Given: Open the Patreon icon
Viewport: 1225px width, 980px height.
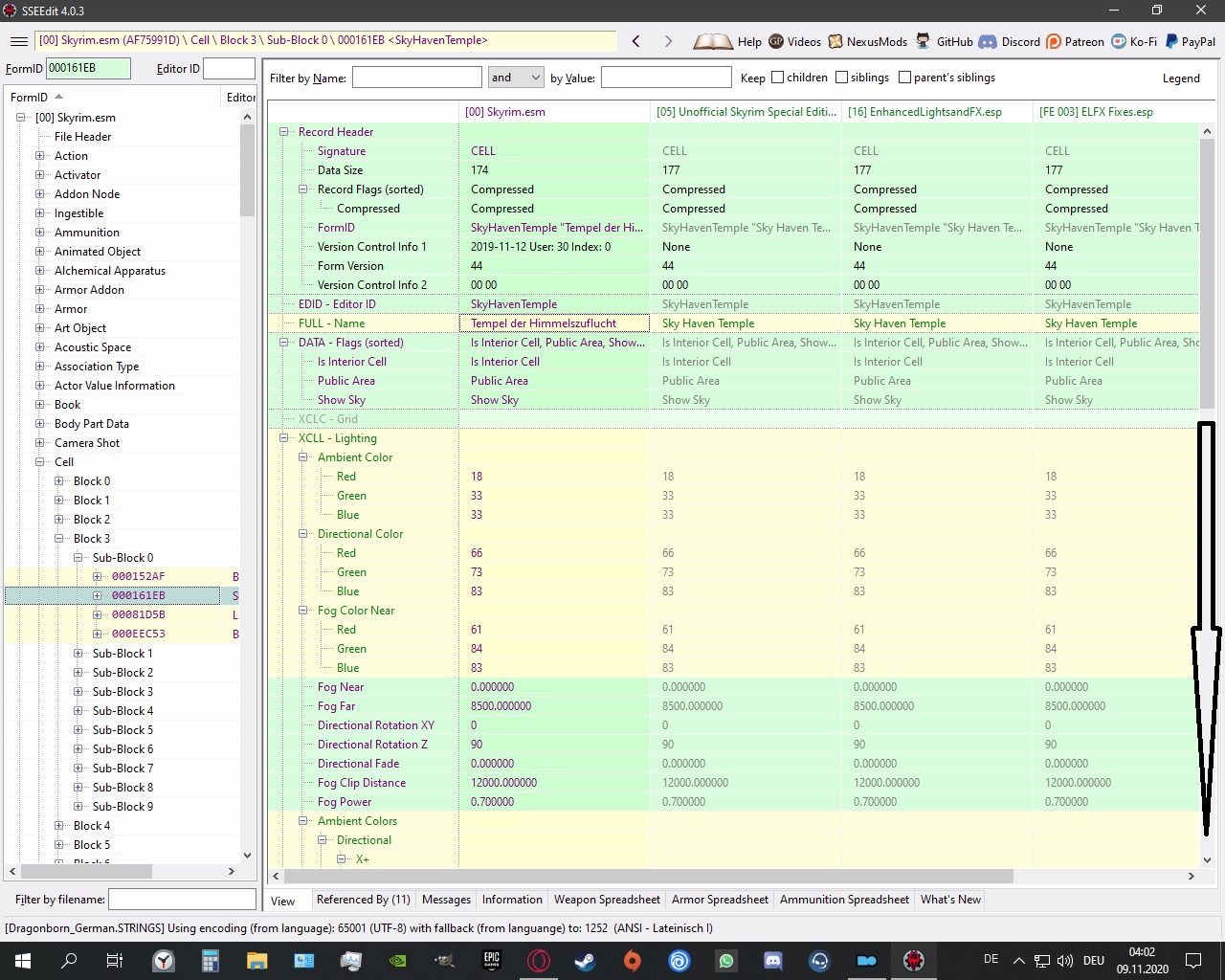Looking at the screenshot, I should 1054,41.
